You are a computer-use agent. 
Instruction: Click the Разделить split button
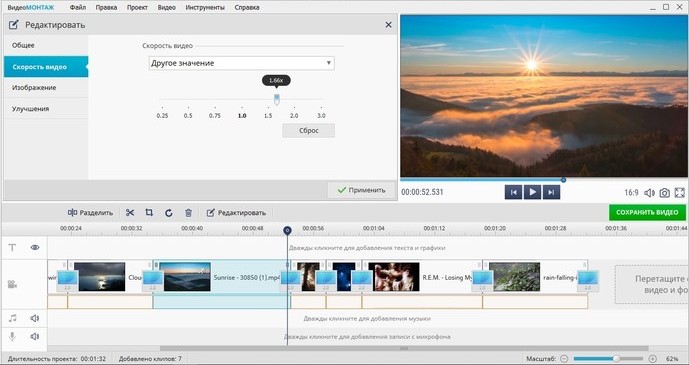(x=90, y=213)
